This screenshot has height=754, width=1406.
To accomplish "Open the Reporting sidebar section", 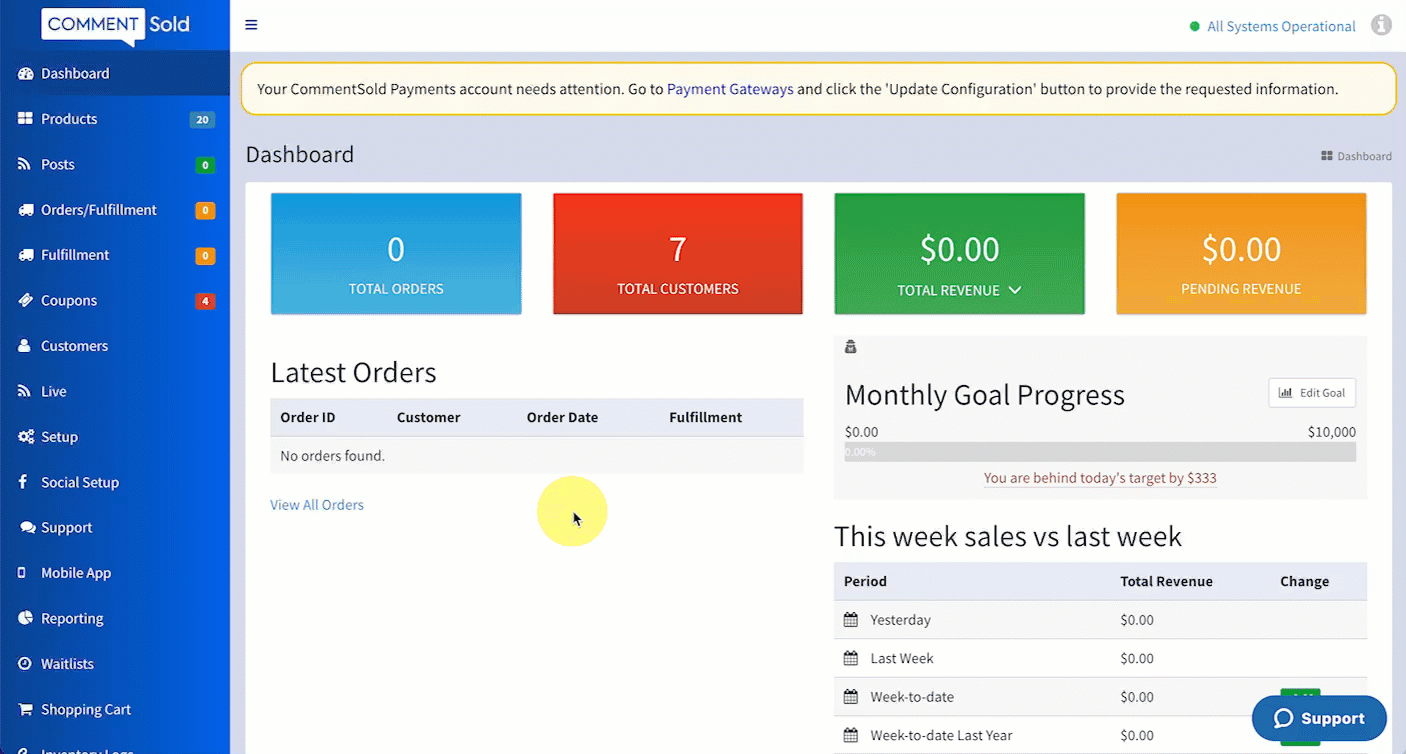I will coord(72,618).
